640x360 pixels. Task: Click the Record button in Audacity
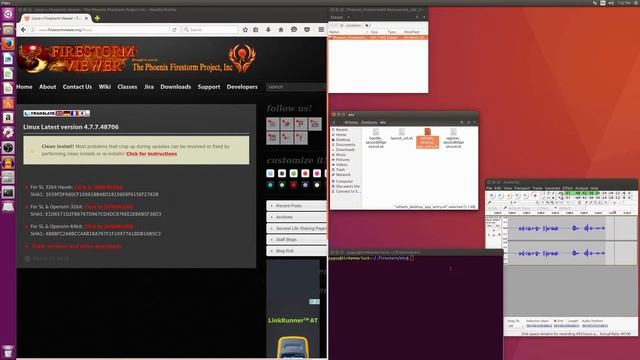pos(535,196)
